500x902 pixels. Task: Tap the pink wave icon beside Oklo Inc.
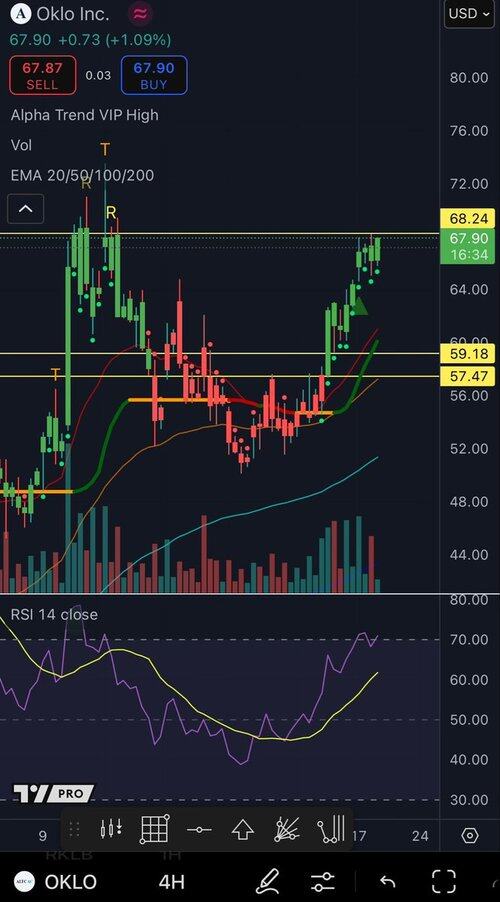(140, 14)
